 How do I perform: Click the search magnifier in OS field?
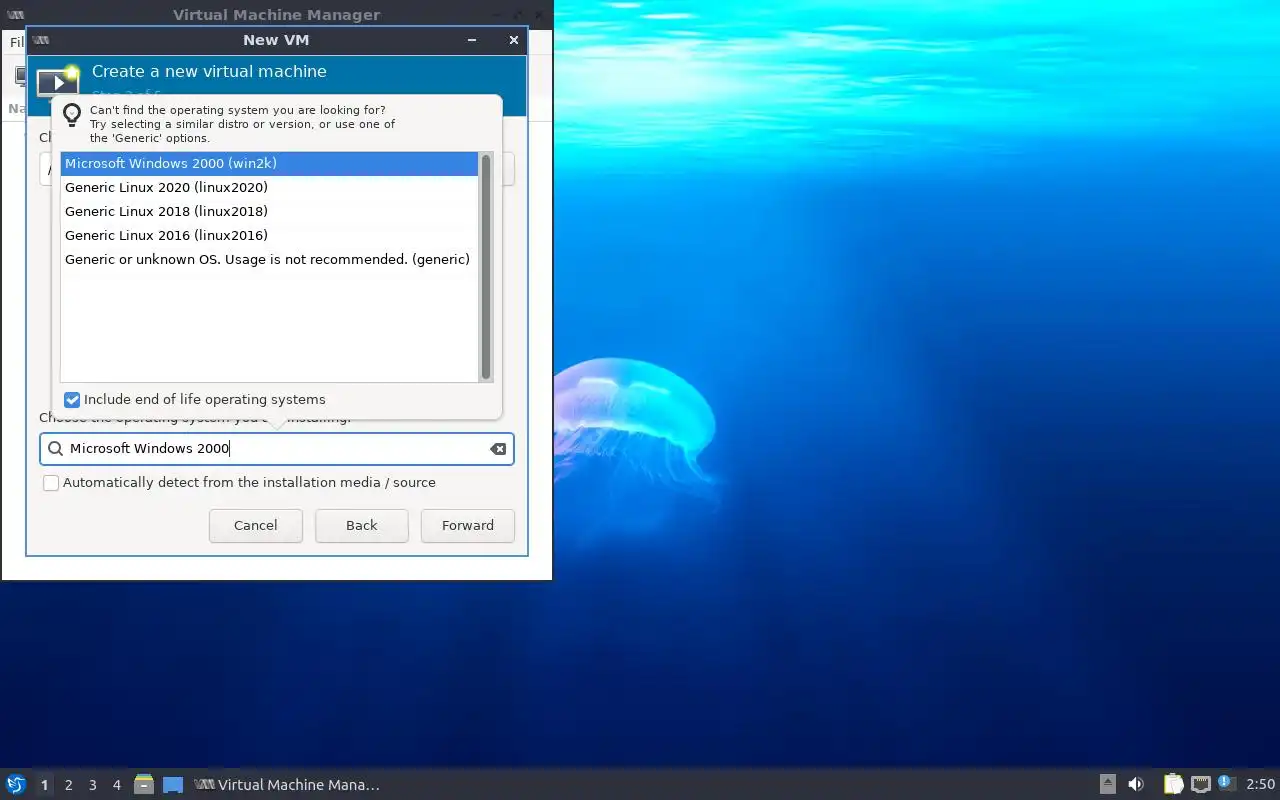point(55,449)
